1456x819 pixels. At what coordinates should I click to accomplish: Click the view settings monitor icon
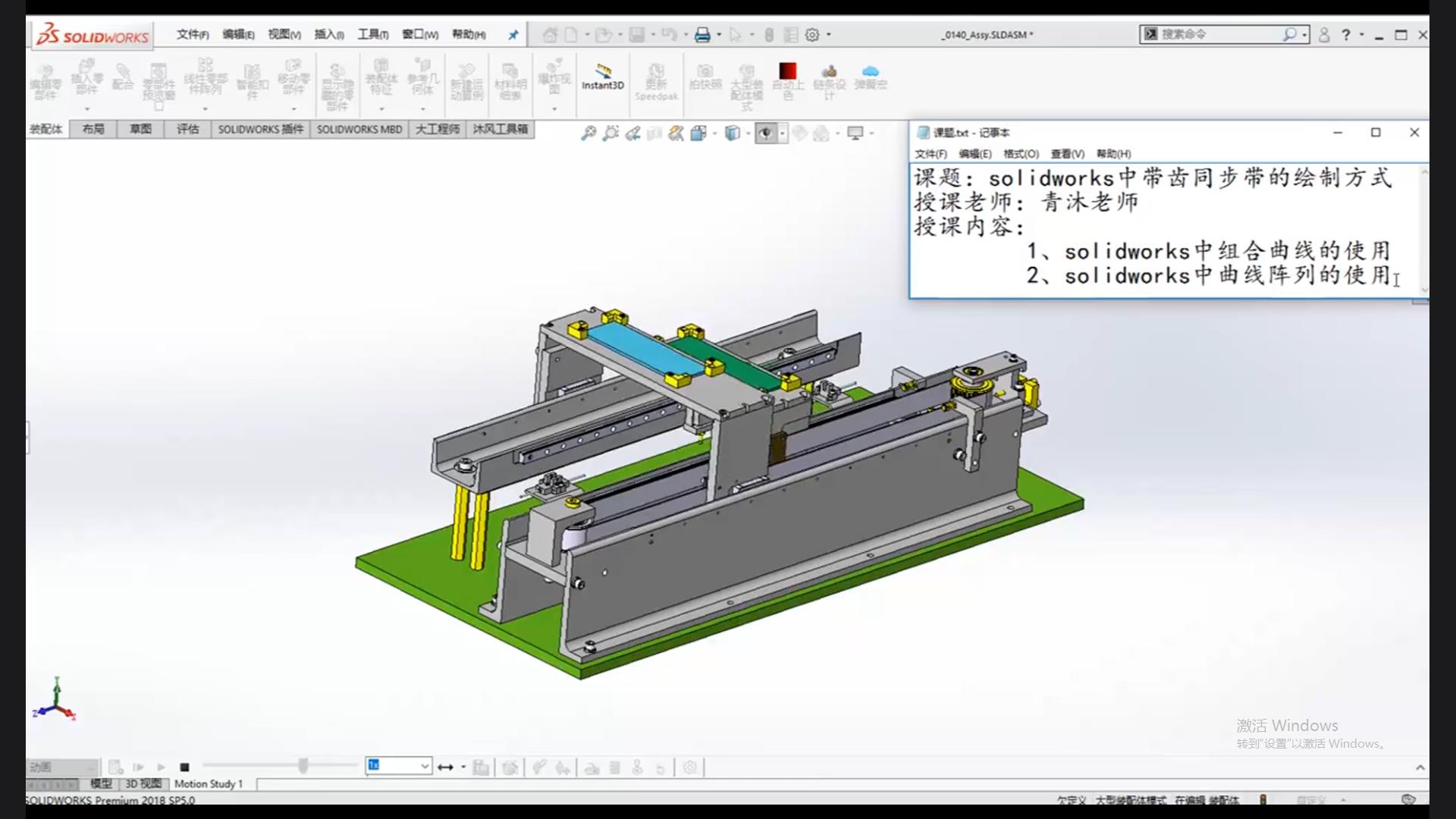click(x=855, y=133)
